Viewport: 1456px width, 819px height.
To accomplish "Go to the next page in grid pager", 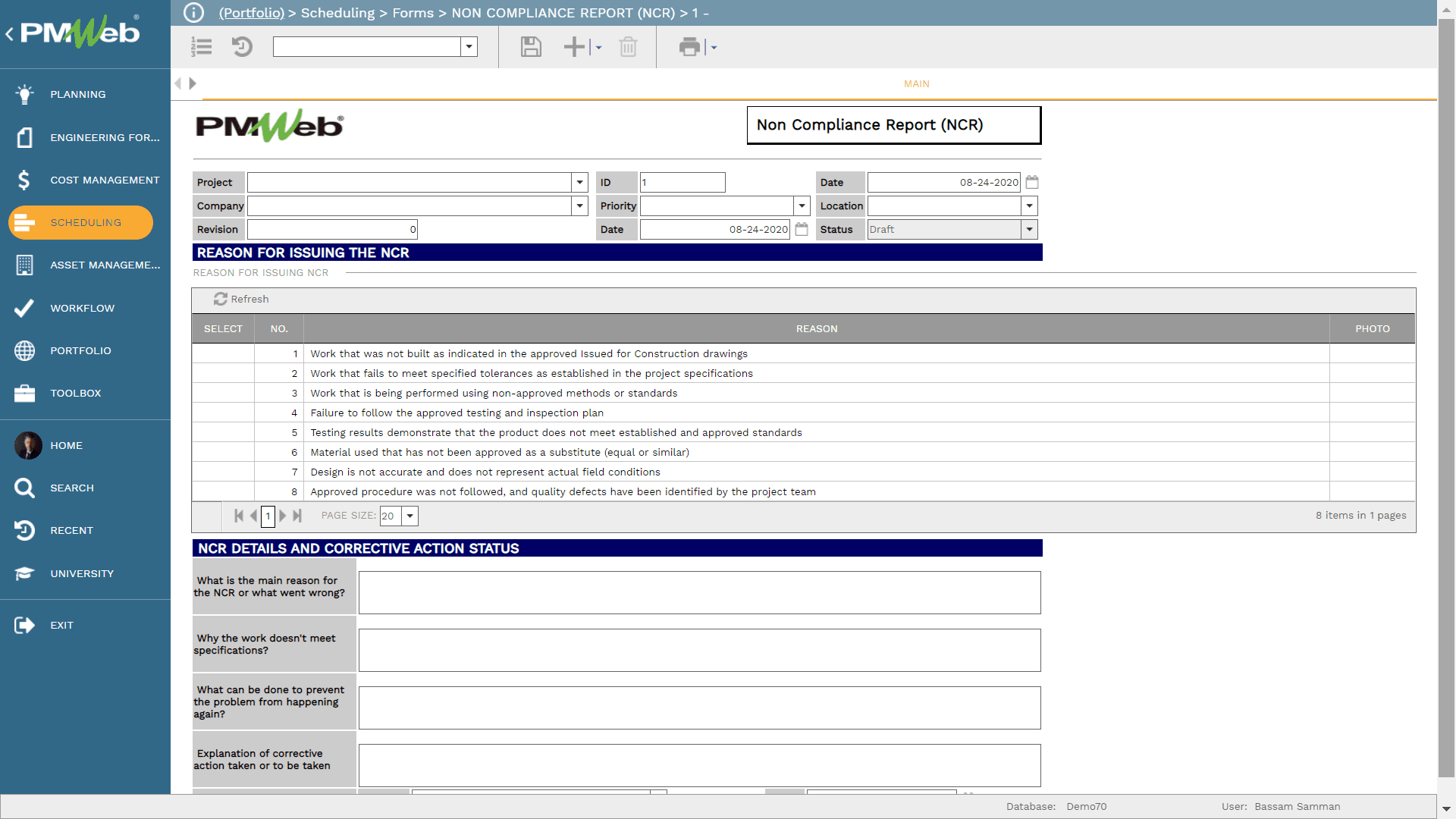I will coord(283,516).
